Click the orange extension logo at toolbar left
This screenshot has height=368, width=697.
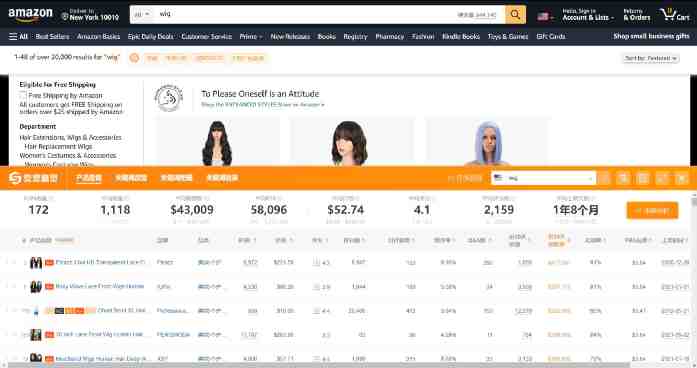(x=34, y=178)
